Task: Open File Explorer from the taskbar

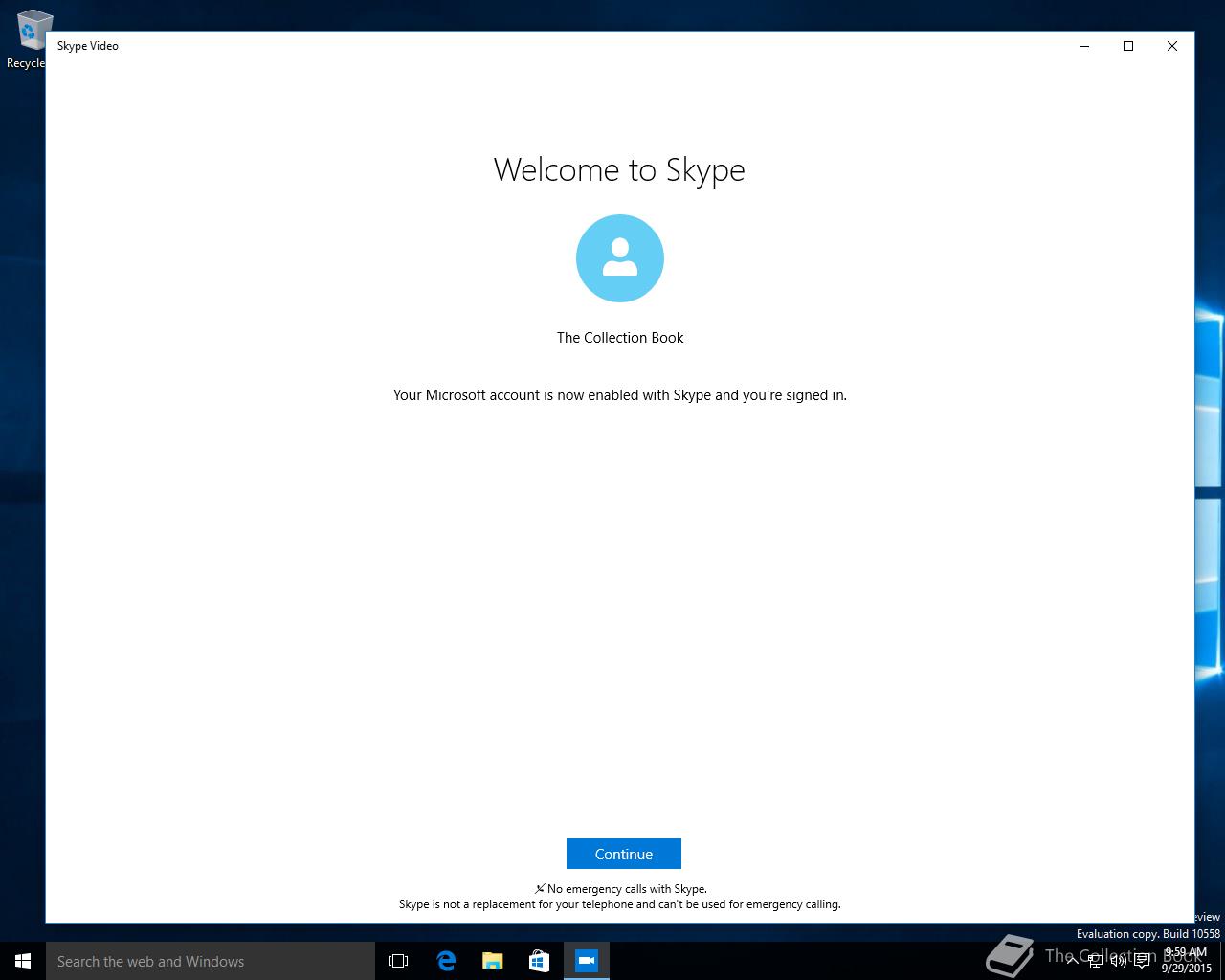Action: pos(493,961)
